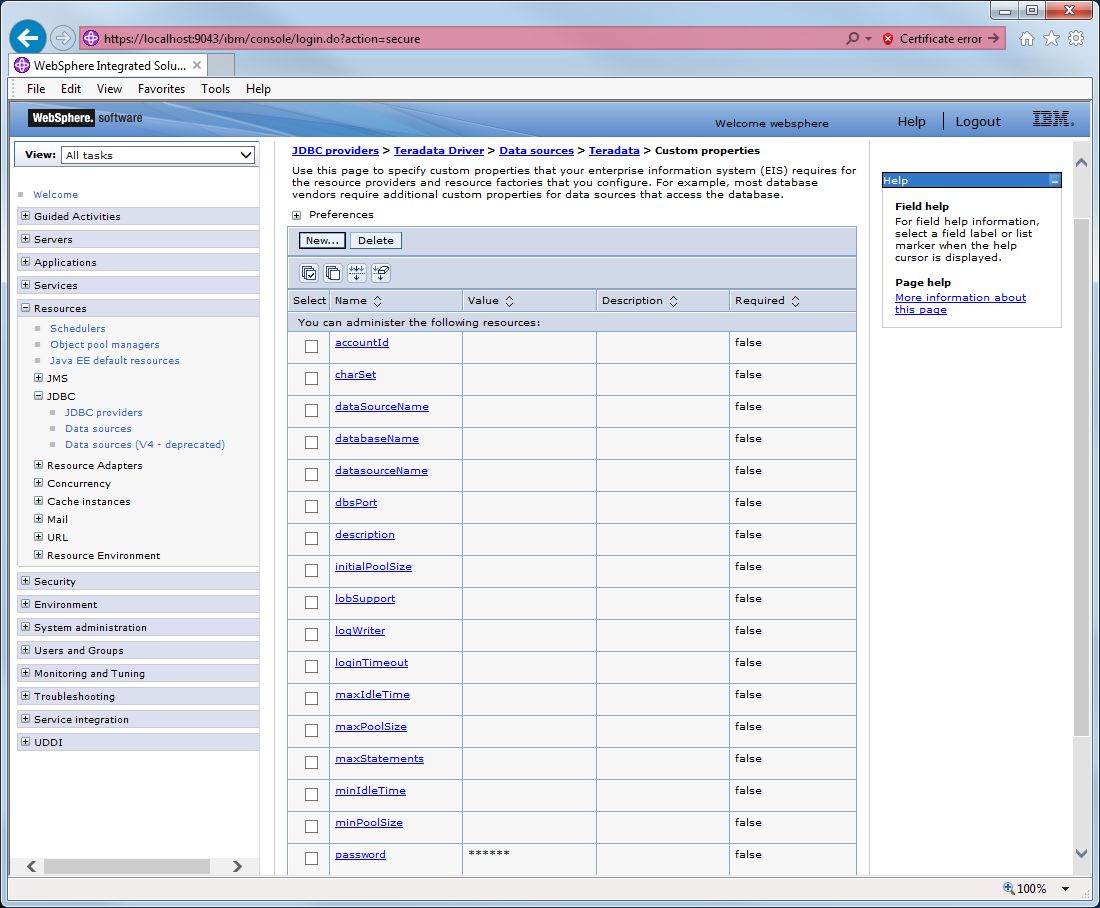The width and height of the screenshot is (1100, 908).
Task: Open More information about this page link
Action: [960, 303]
